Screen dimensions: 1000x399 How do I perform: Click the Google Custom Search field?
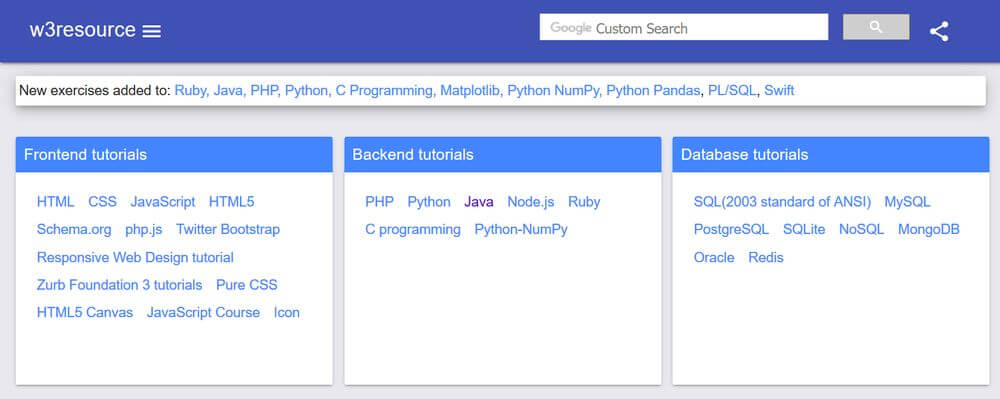(684, 27)
